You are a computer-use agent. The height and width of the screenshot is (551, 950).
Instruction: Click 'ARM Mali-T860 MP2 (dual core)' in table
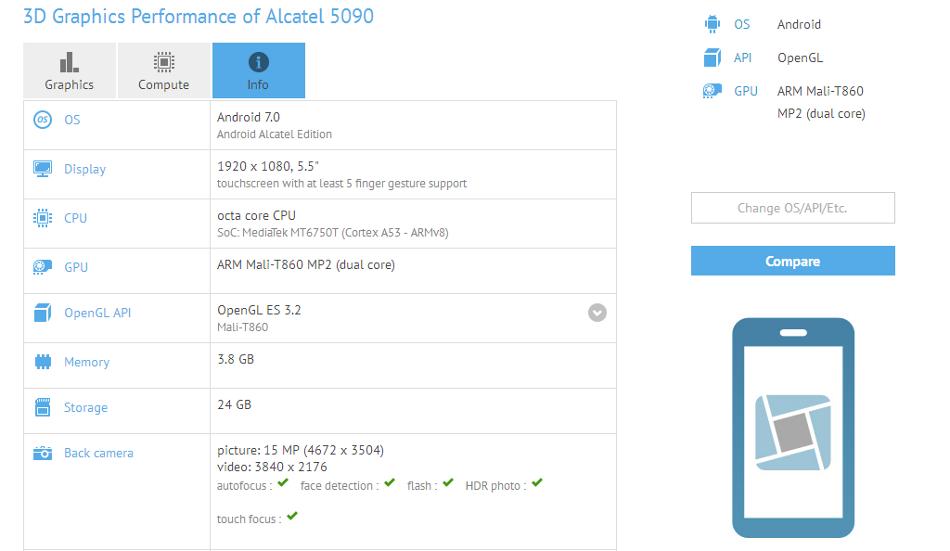point(306,265)
